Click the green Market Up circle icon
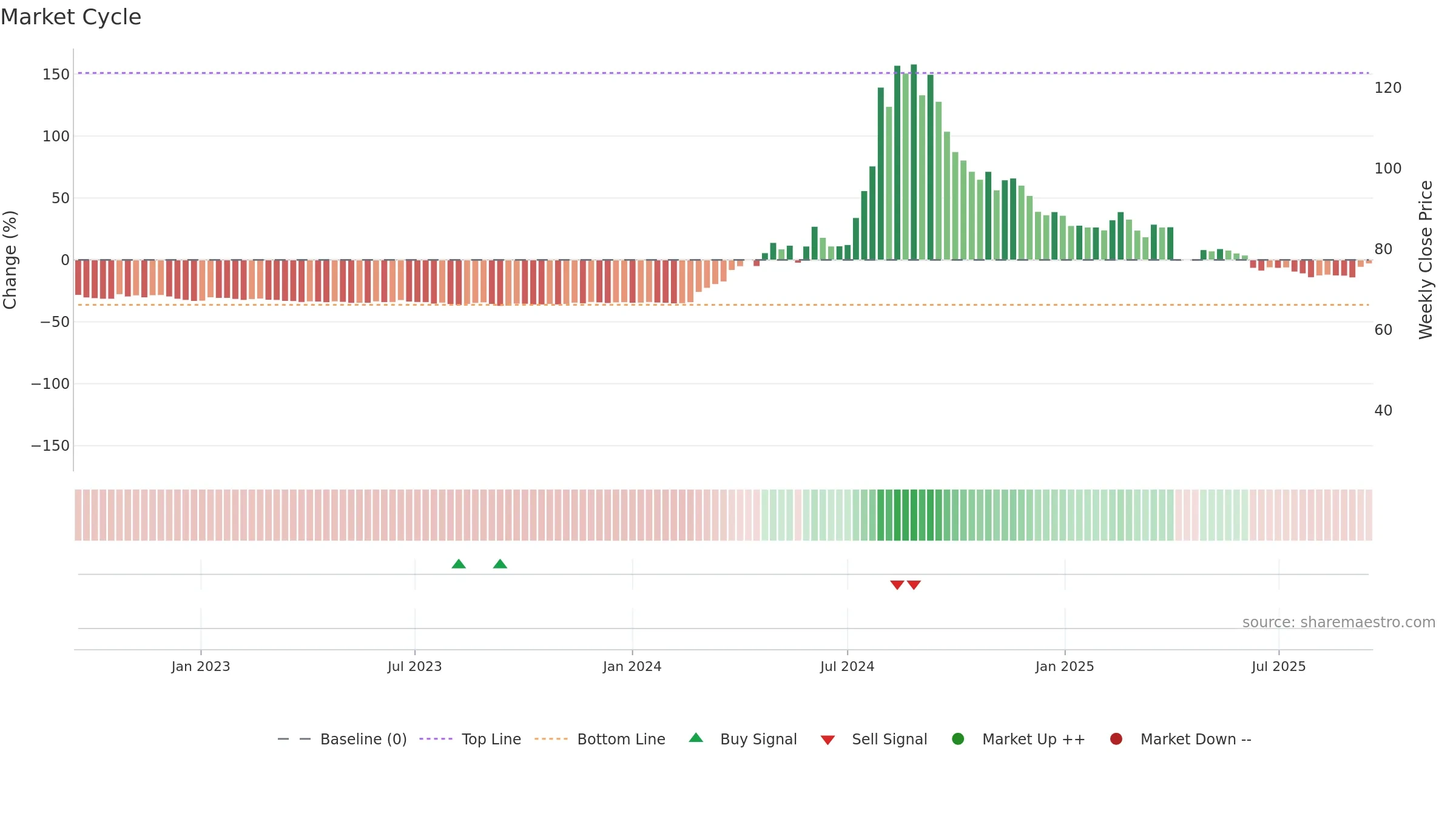This screenshot has height=819, width=1456. pyautogui.click(x=958, y=739)
